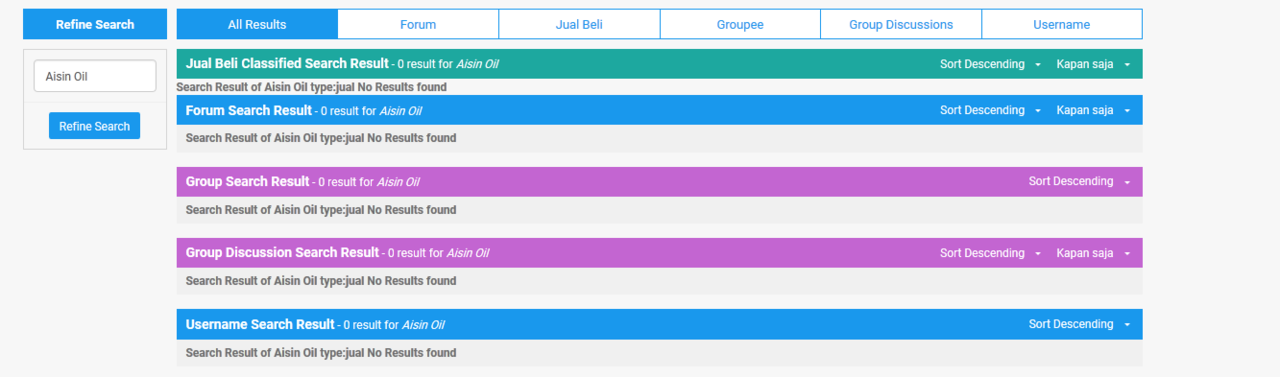Click Jual Beli Classified Search Result heading
Image resolution: width=1280 pixels, height=377 pixels.
tap(287, 64)
